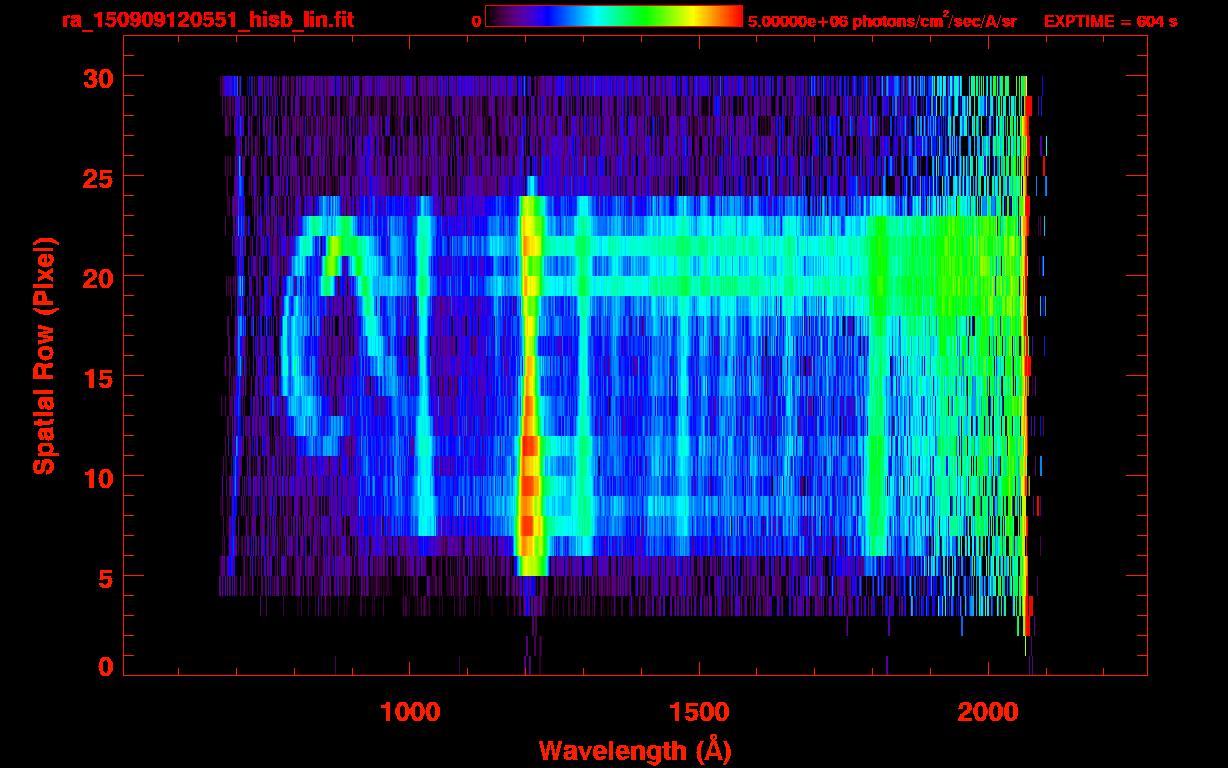The width and height of the screenshot is (1228, 768).
Task: Click the 1500 wavelength tick label
Action: click(699, 712)
